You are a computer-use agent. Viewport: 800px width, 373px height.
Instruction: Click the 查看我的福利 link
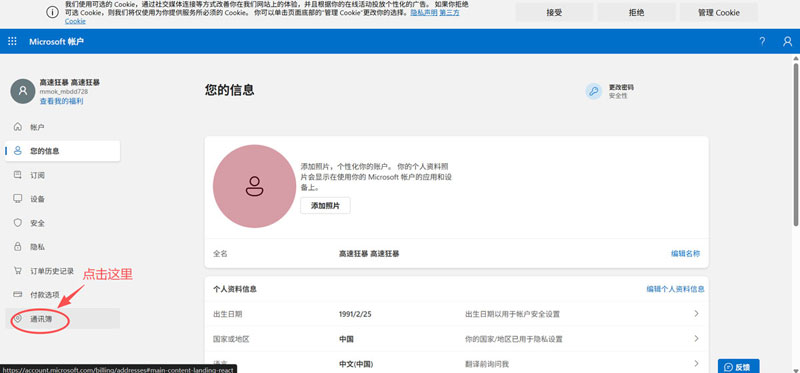click(x=61, y=101)
